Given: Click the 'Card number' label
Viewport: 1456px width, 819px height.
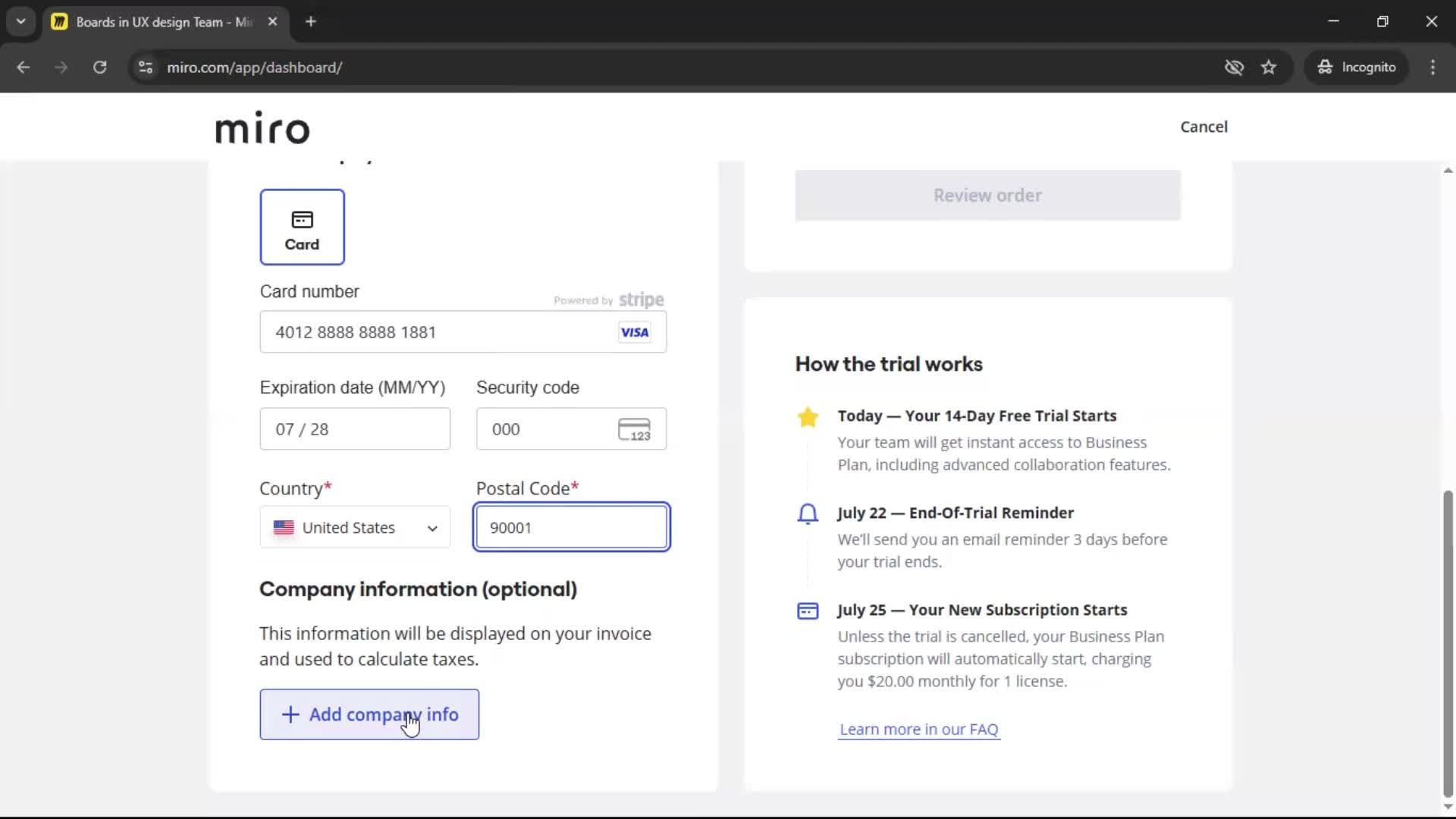Looking at the screenshot, I should 309,292.
